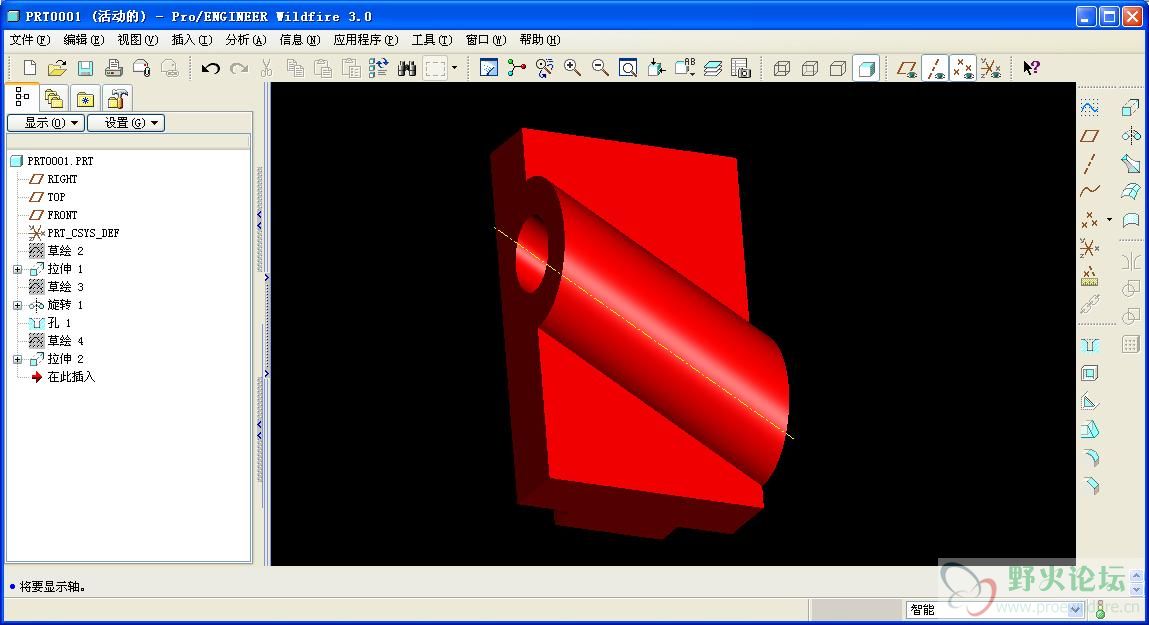Viewport: 1149px width, 625px height.
Task: Select the Extrude tool in right toolbar
Action: pos(1131,108)
